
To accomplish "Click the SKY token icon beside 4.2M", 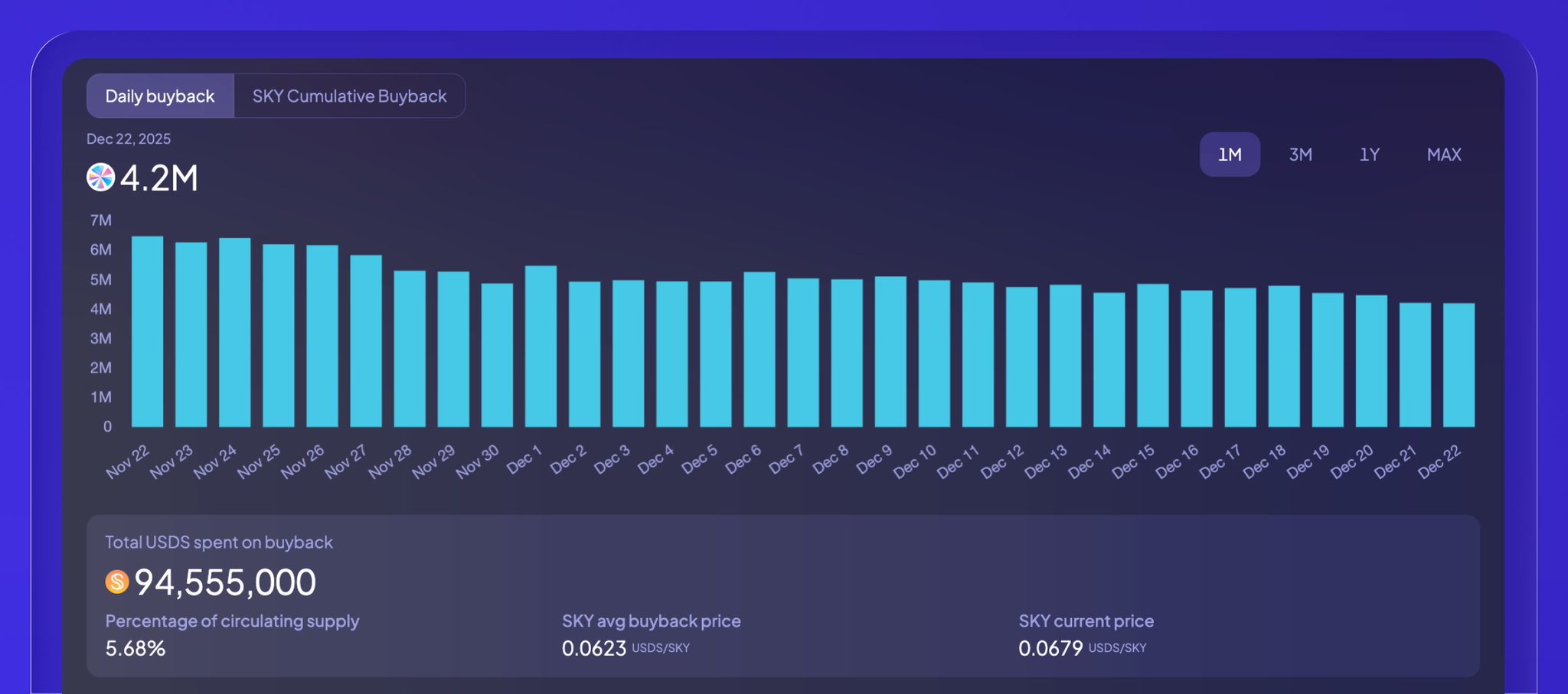I will [100, 178].
